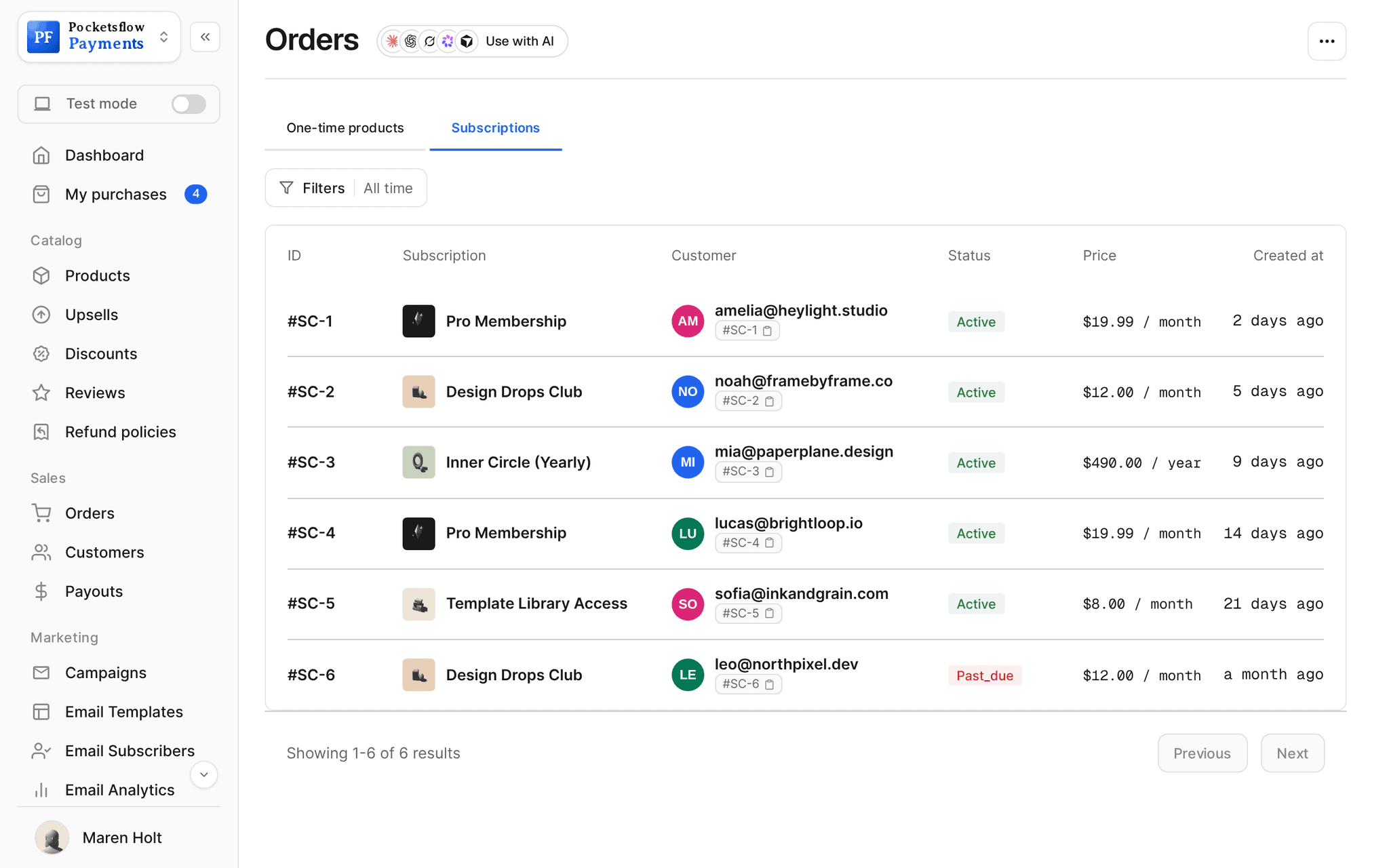
Task: Open the All time date range selector
Action: 388,188
